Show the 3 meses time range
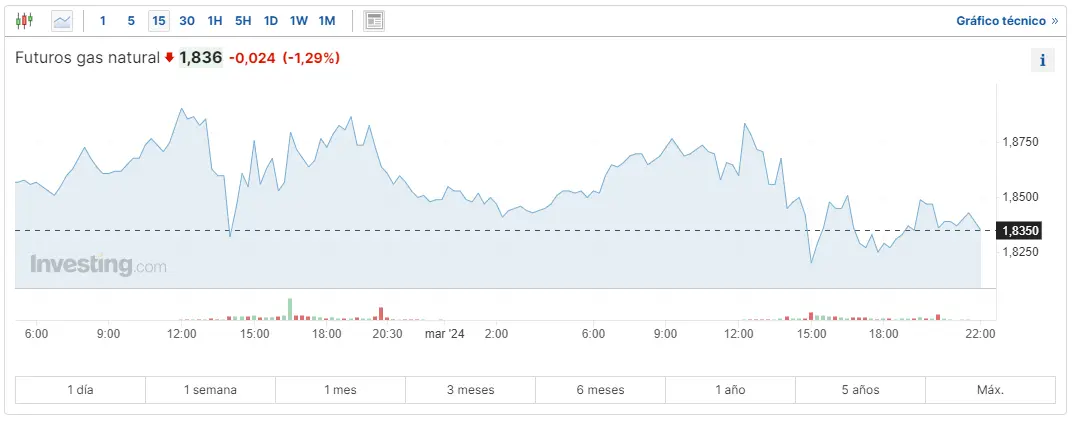This screenshot has width=1073, height=422. coord(470,390)
